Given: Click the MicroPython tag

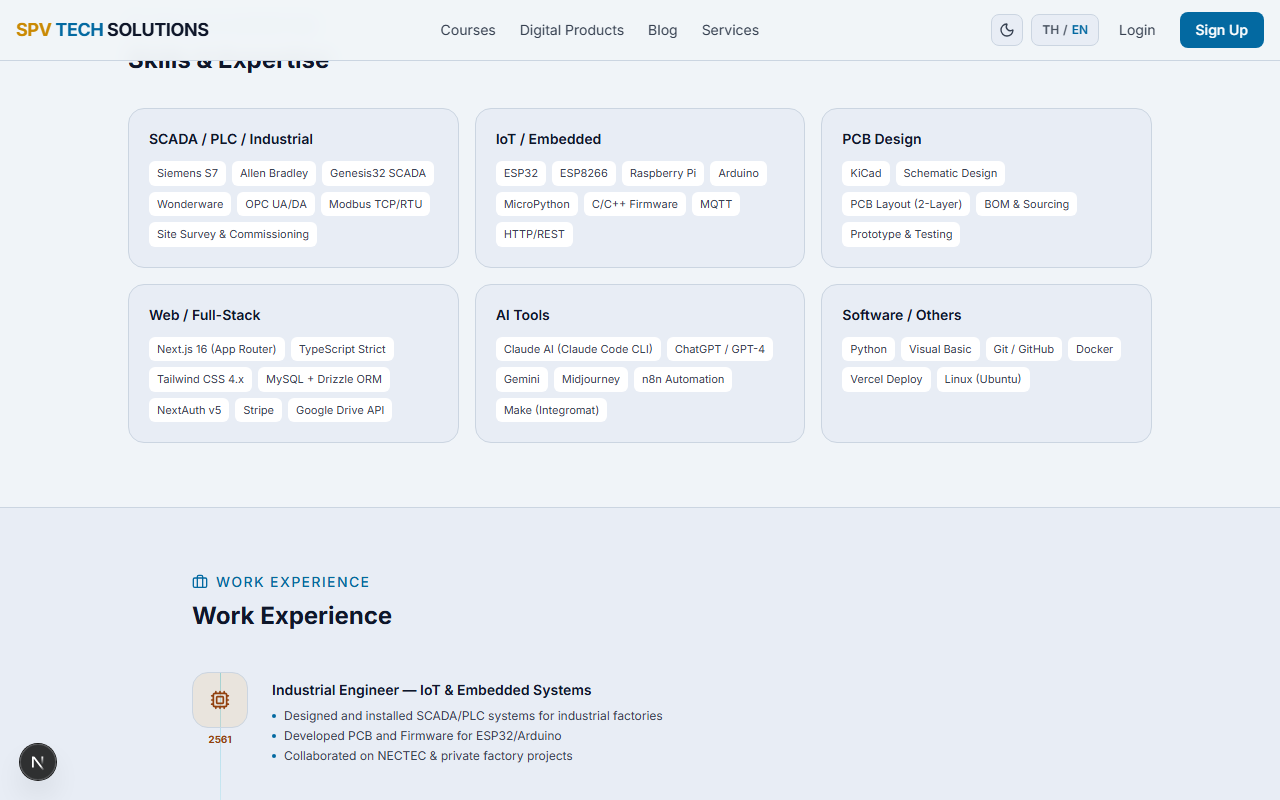Looking at the screenshot, I should [x=537, y=204].
